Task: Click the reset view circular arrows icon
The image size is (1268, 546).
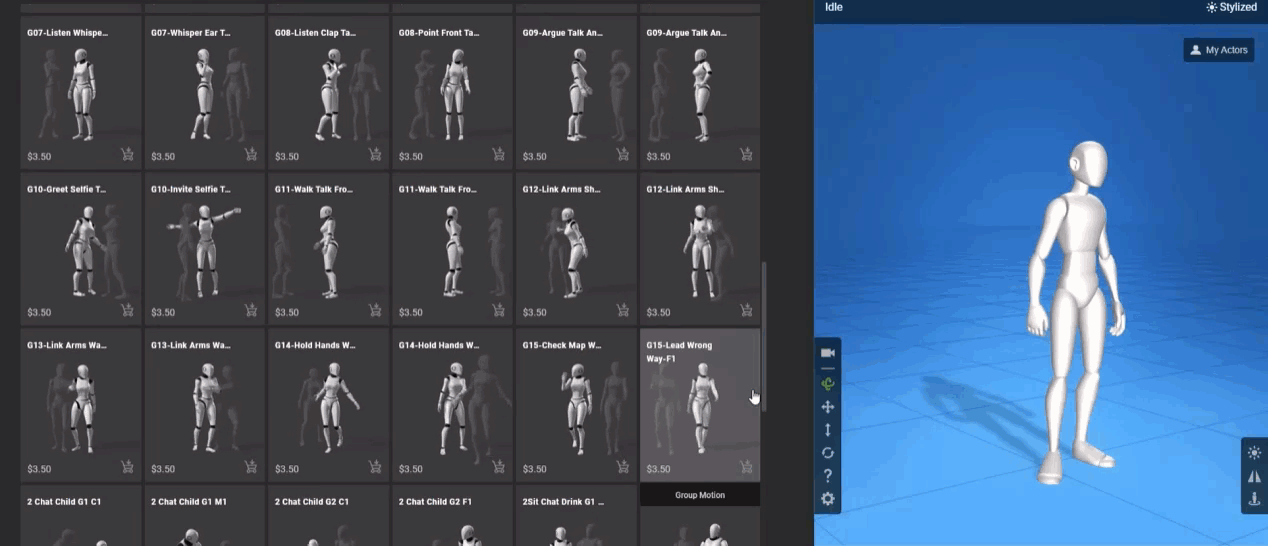Action: pyautogui.click(x=827, y=453)
